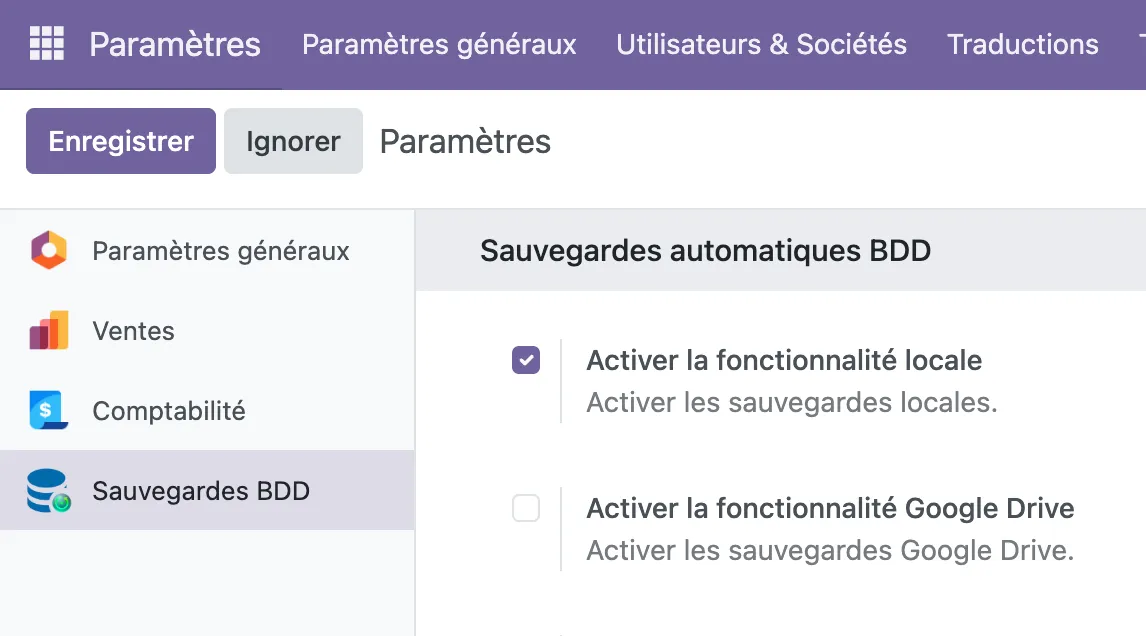The image size is (1146, 636).
Task: Open Paramètres généraux in the top navbar
Action: click(439, 45)
